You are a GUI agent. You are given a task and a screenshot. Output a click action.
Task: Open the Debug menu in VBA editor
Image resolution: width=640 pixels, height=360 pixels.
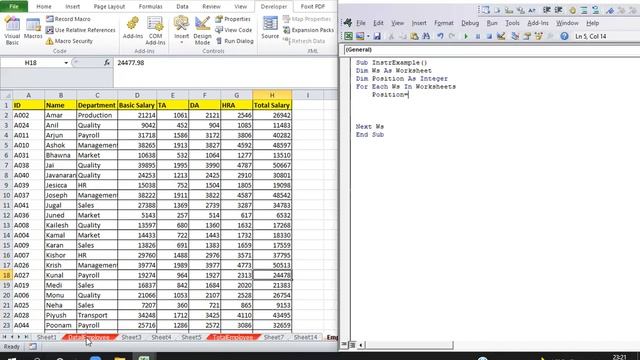(x=470, y=23)
